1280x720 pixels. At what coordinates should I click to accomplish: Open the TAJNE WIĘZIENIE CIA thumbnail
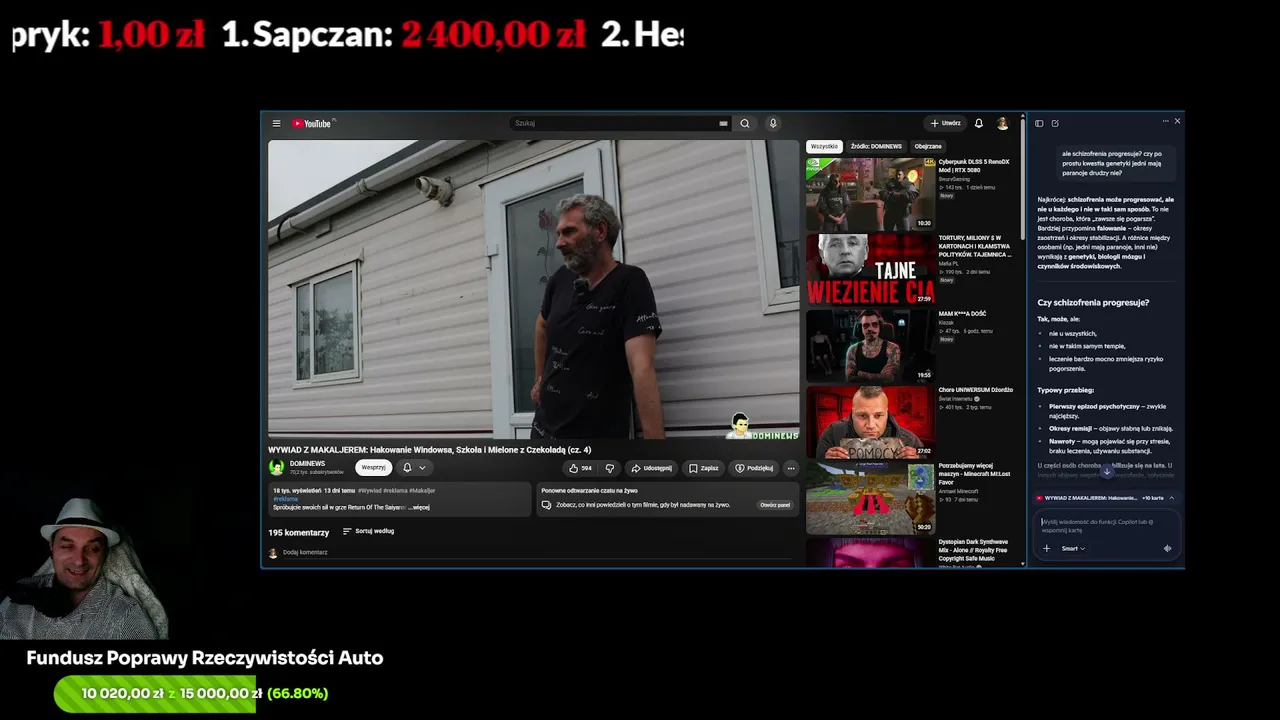click(870, 269)
